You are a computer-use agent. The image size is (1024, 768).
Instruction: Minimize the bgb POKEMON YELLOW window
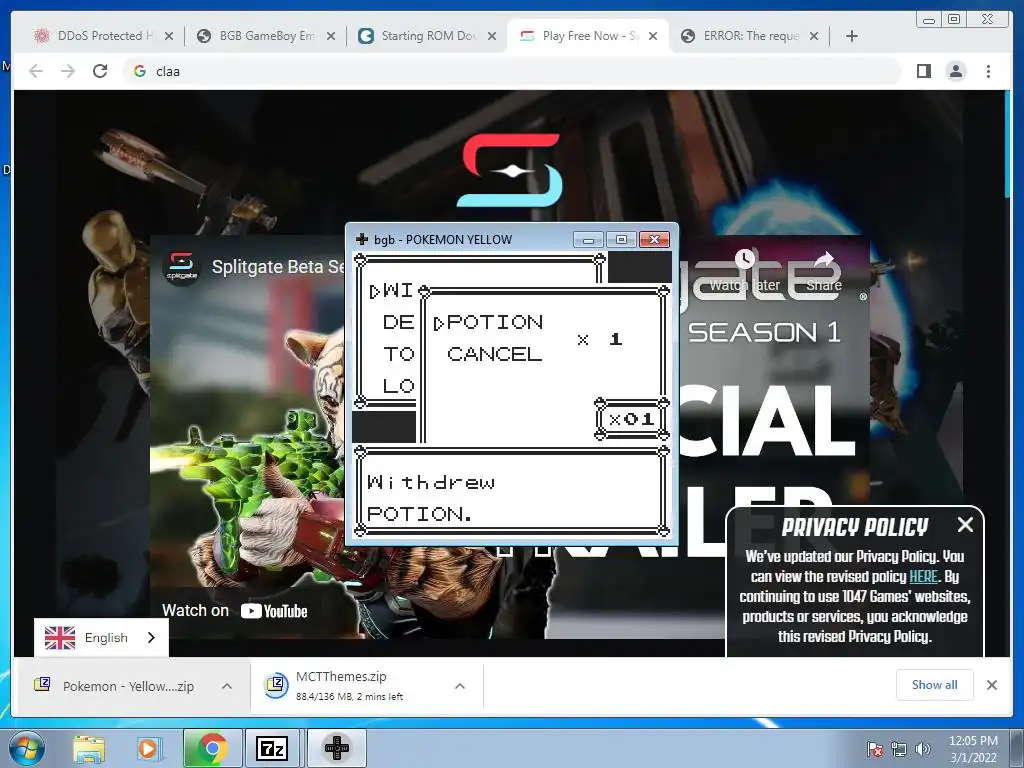click(x=588, y=240)
